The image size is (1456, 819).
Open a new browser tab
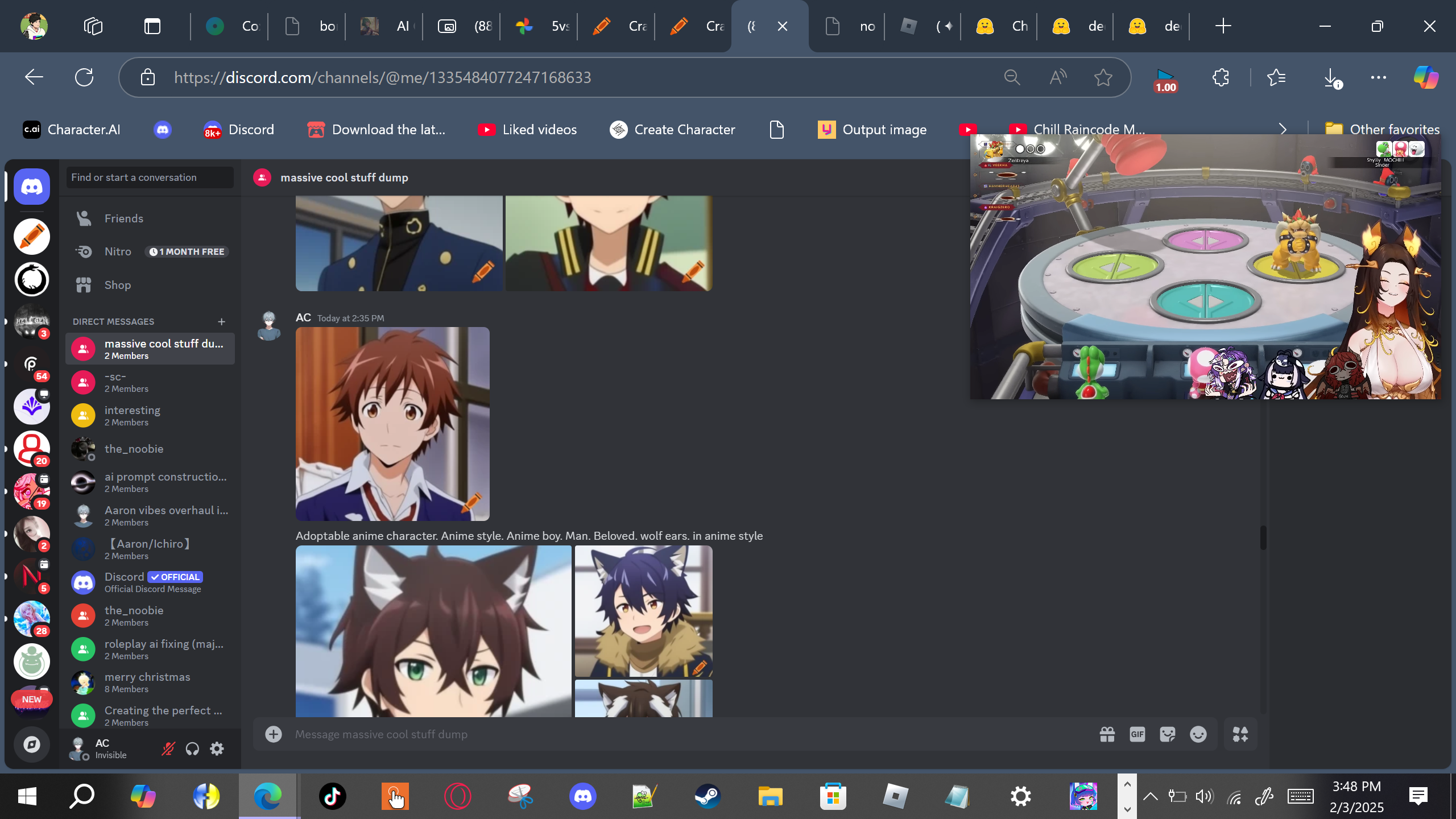pos(1223,26)
